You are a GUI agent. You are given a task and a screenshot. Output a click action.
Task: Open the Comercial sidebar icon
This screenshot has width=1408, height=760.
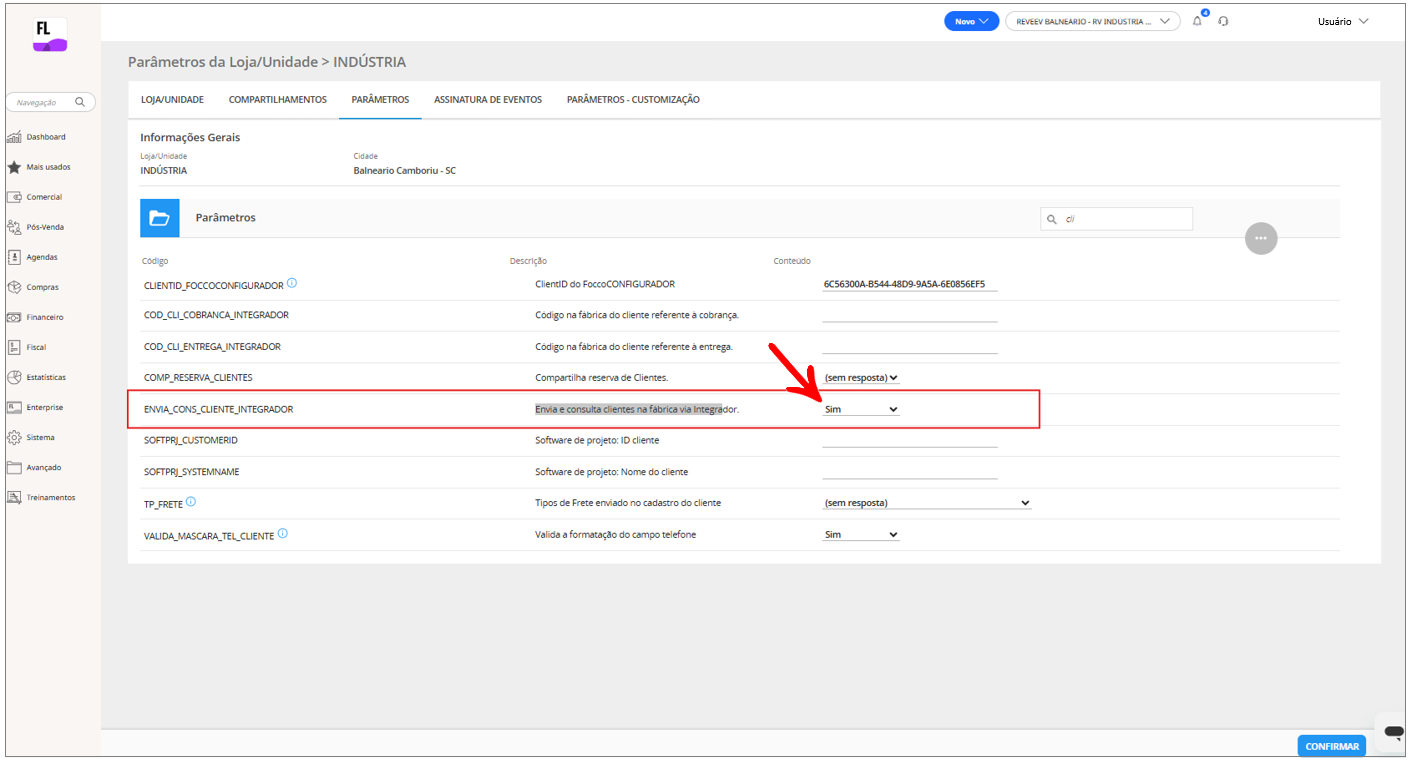[15, 197]
